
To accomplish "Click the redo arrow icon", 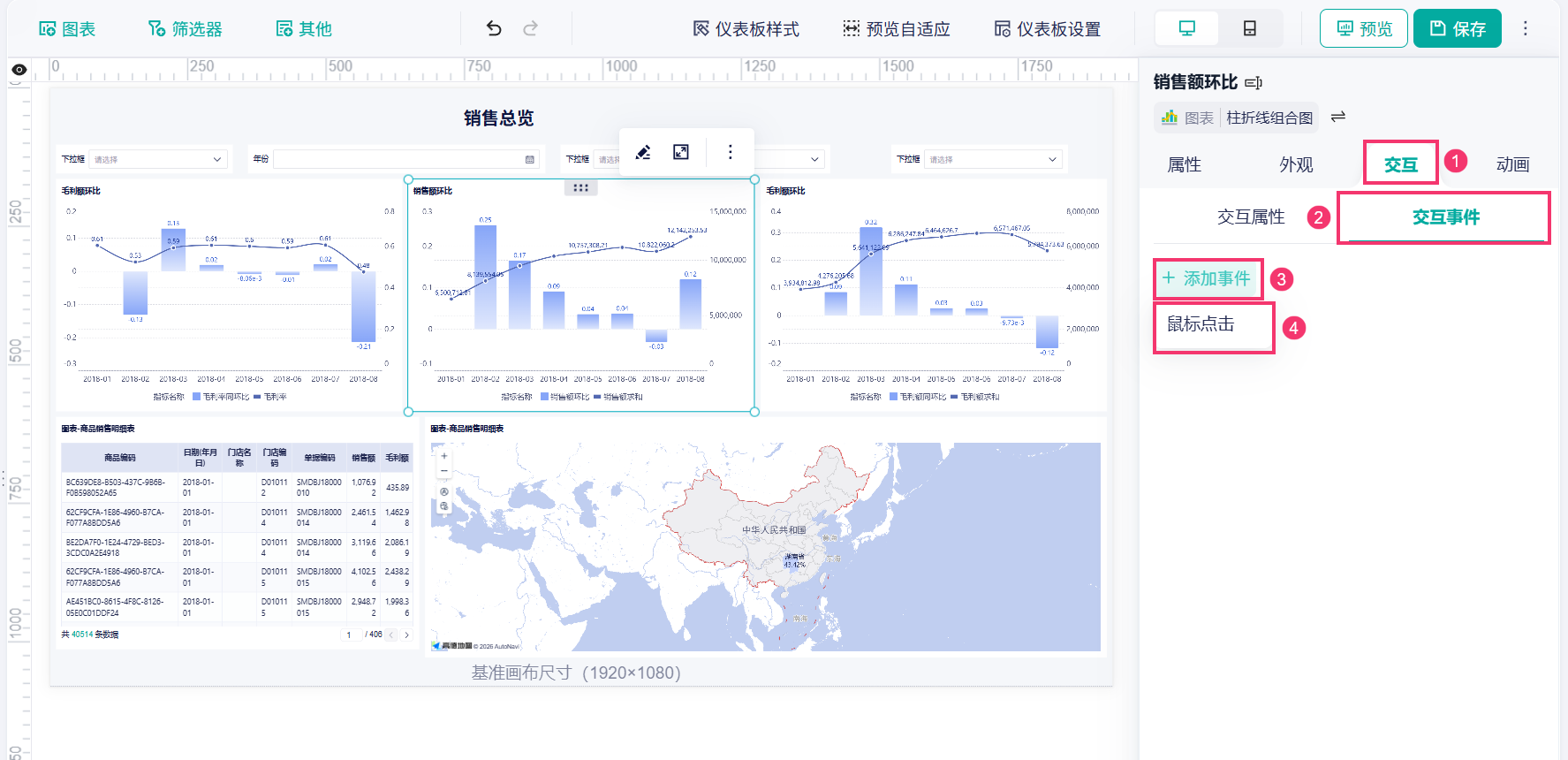I will (530, 28).
